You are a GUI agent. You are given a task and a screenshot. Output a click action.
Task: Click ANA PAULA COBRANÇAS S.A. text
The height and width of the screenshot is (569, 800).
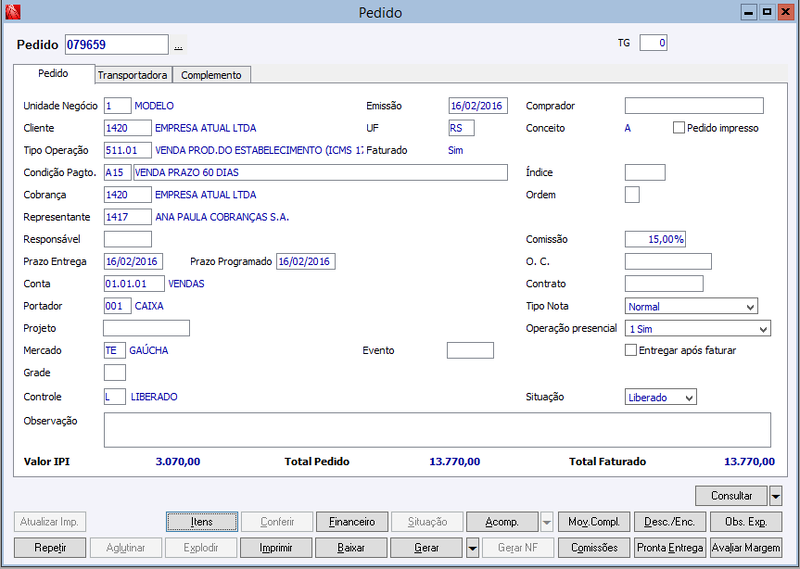222,217
